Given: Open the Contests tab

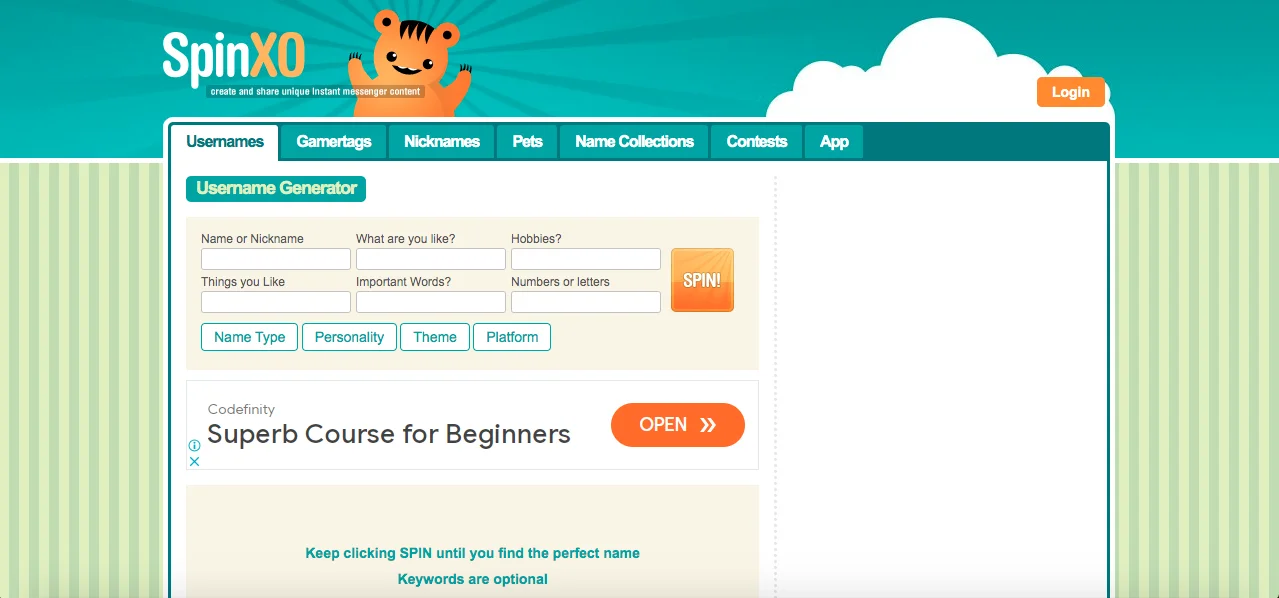Looking at the screenshot, I should click(757, 142).
